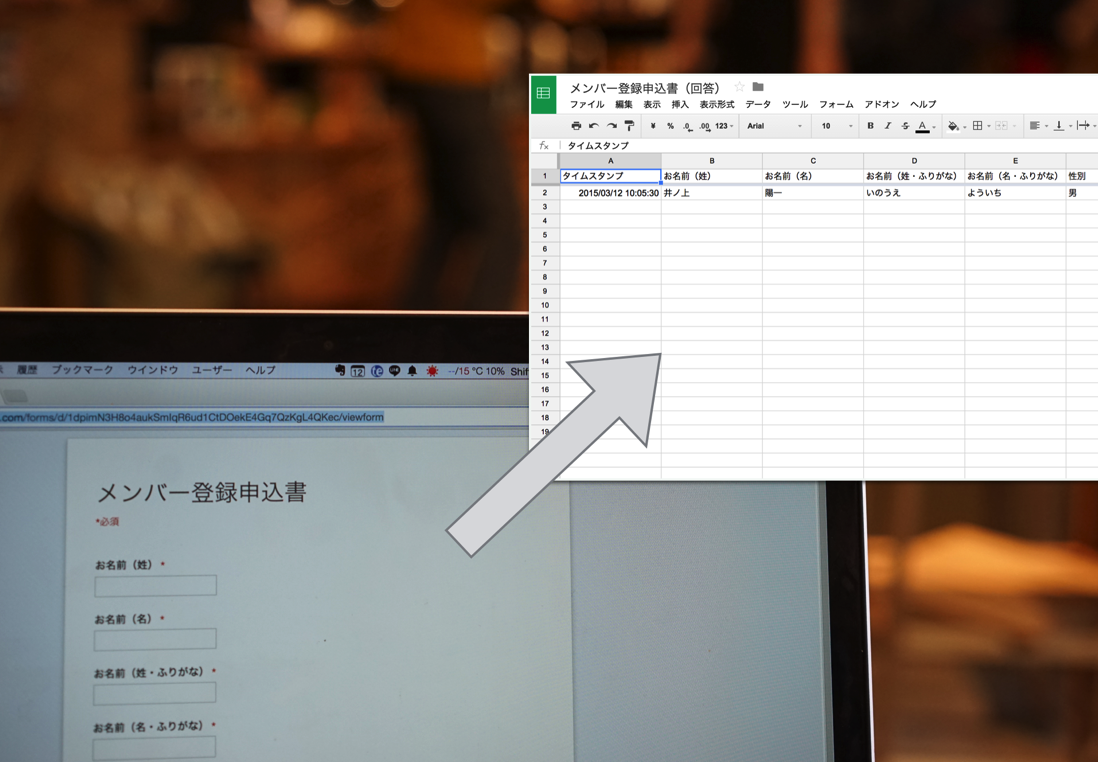Open the ヘルプ menu in Sheets

[x=923, y=104]
